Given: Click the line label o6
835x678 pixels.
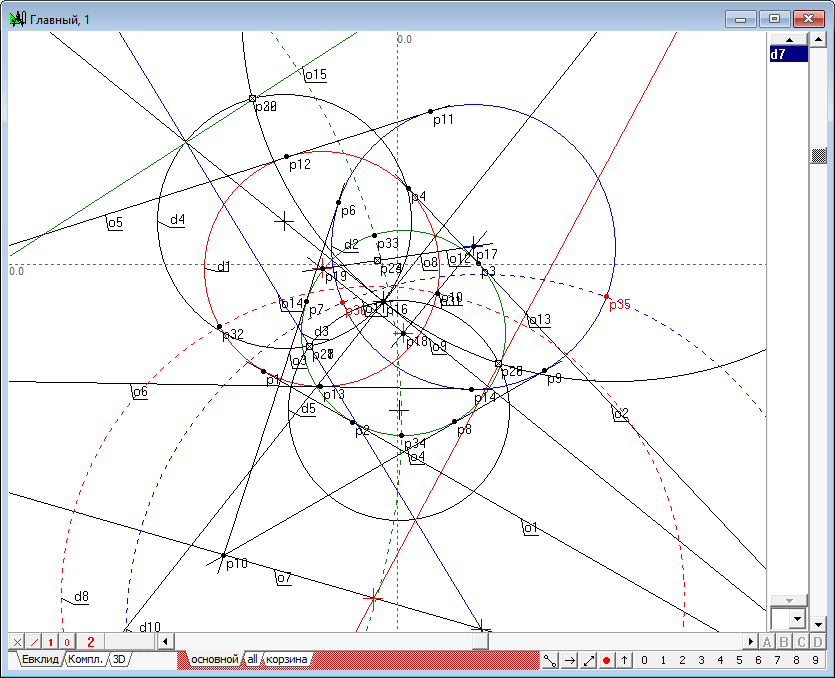Looking at the screenshot, I should (140, 392).
